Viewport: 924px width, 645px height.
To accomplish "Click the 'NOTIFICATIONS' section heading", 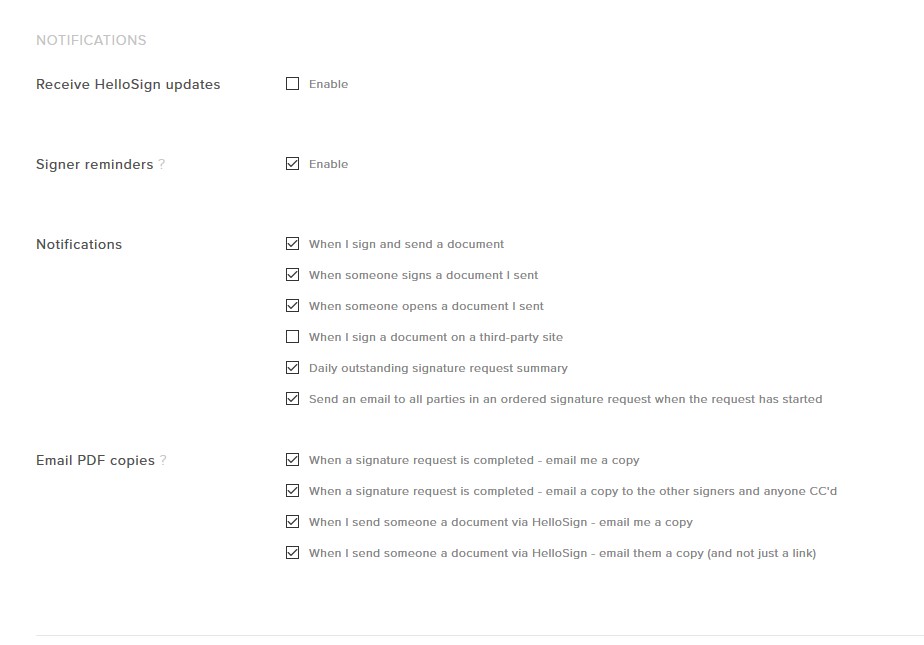I will click(91, 41).
